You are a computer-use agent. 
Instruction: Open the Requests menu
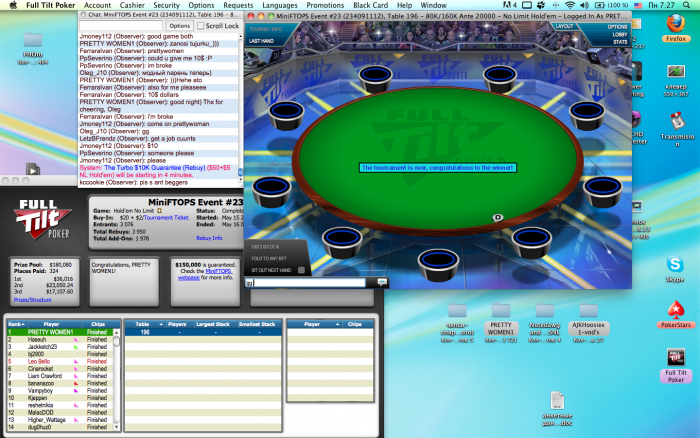(238, 5)
